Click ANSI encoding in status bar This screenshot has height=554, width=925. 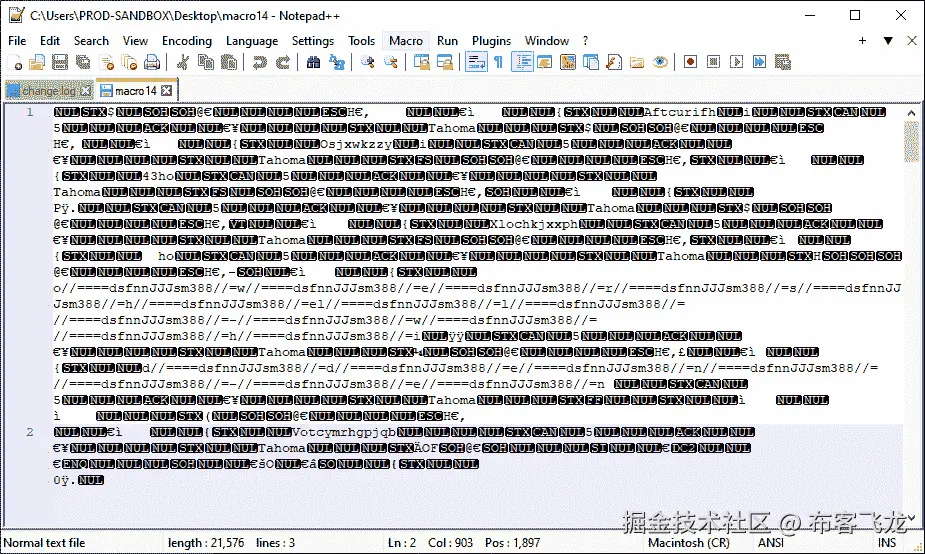(x=770, y=543)
